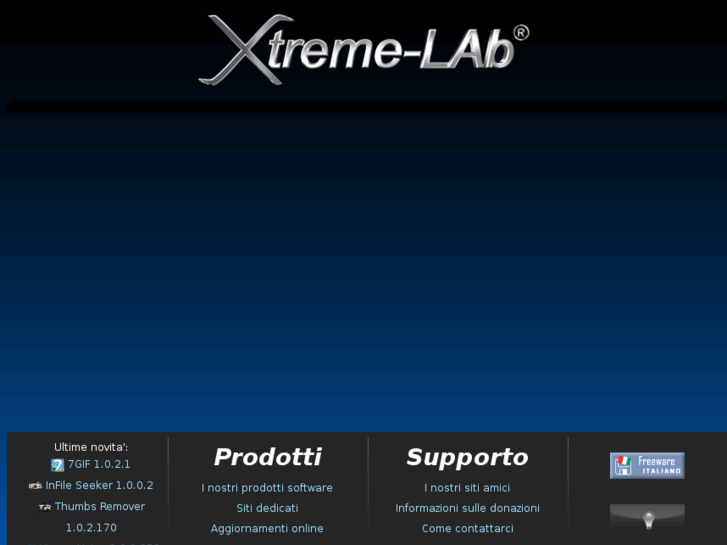
Task: Click the InFile Seeker icon
Action: [x=35, y=486]
